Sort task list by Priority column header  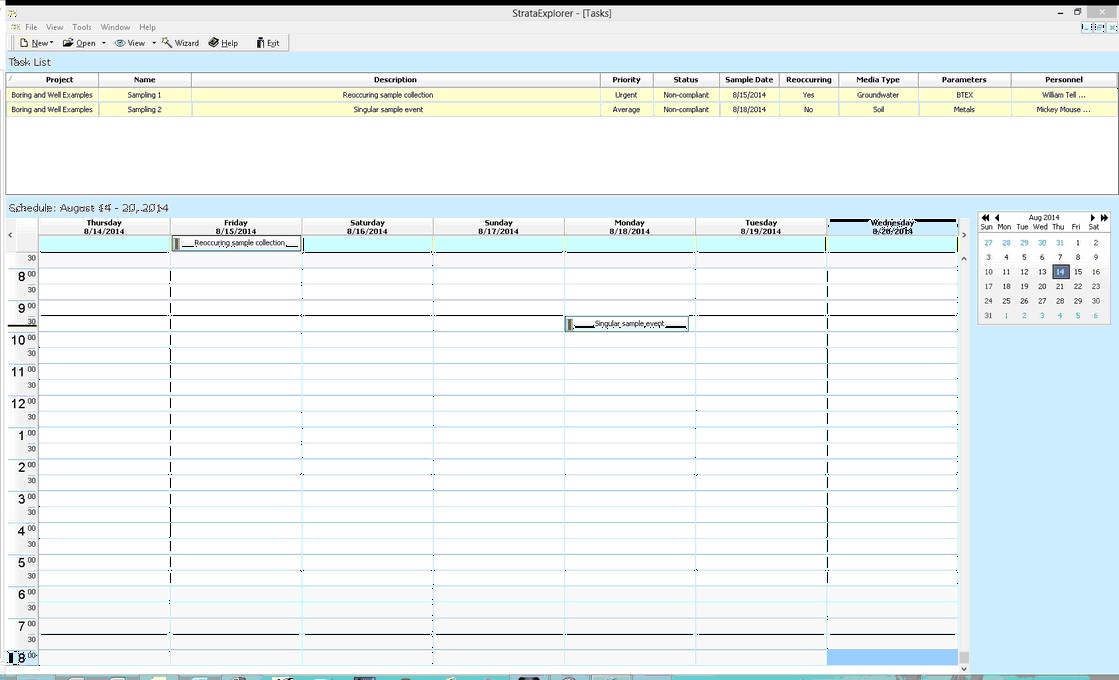click(626, 79)
